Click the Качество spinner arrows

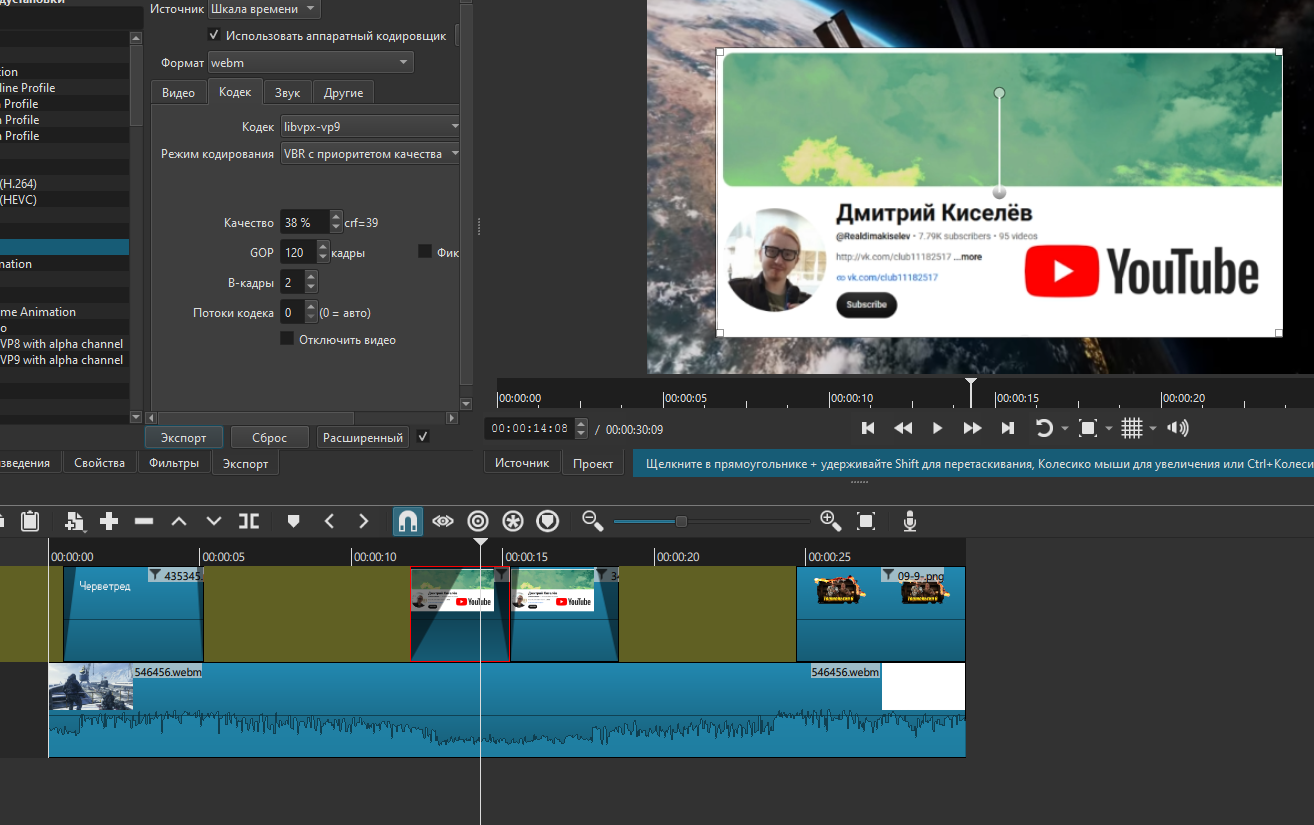(337, 222)
